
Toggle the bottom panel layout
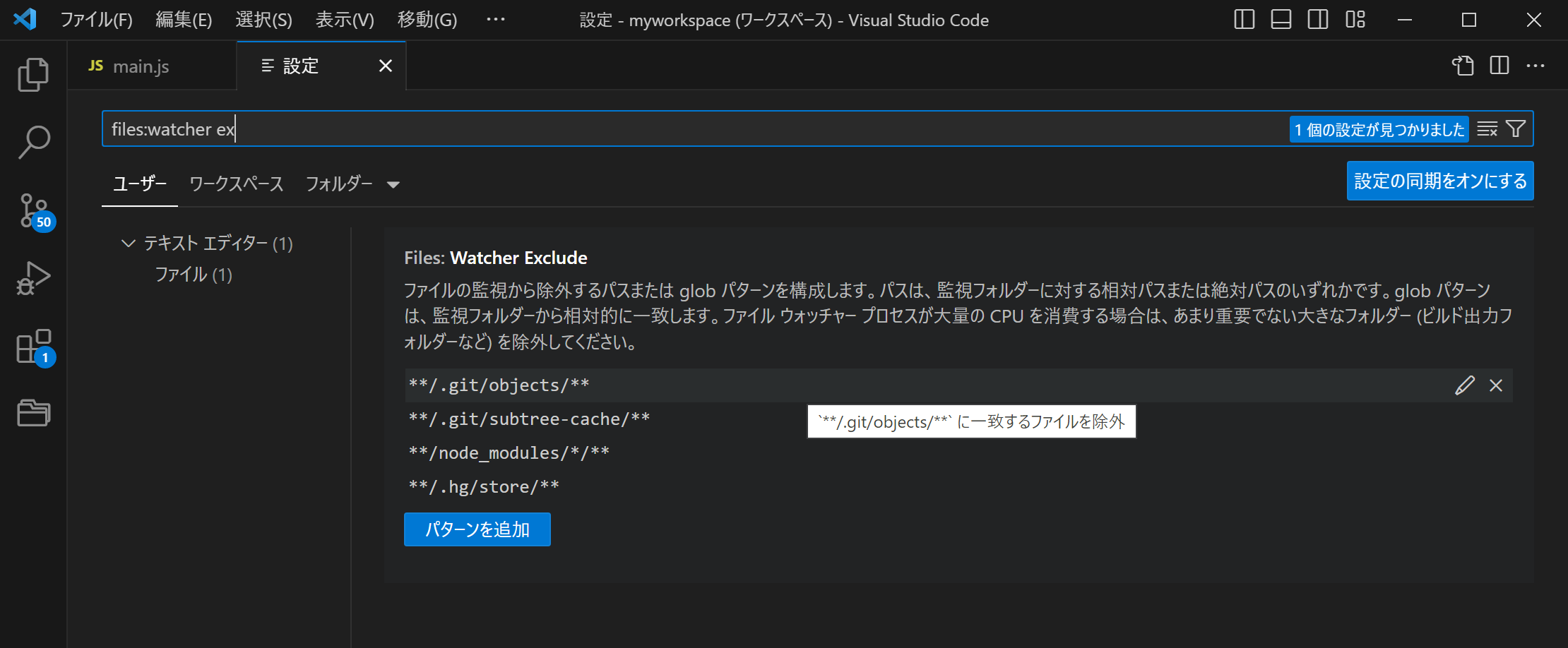click(x=1281, y=20)
